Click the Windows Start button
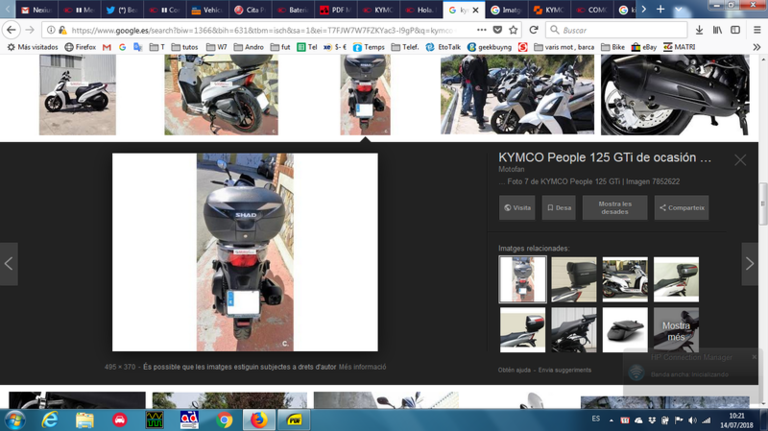The height and width of the screenshot is (431, 768). click(14, 419)
